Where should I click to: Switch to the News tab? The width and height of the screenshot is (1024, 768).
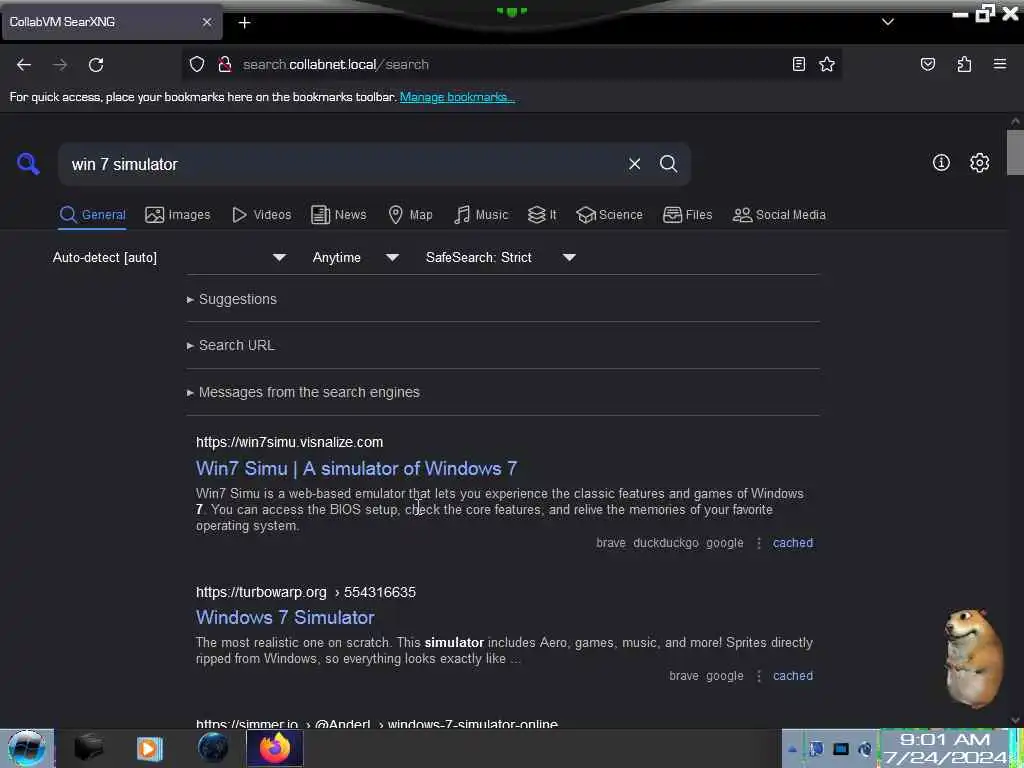pos(338,215)
